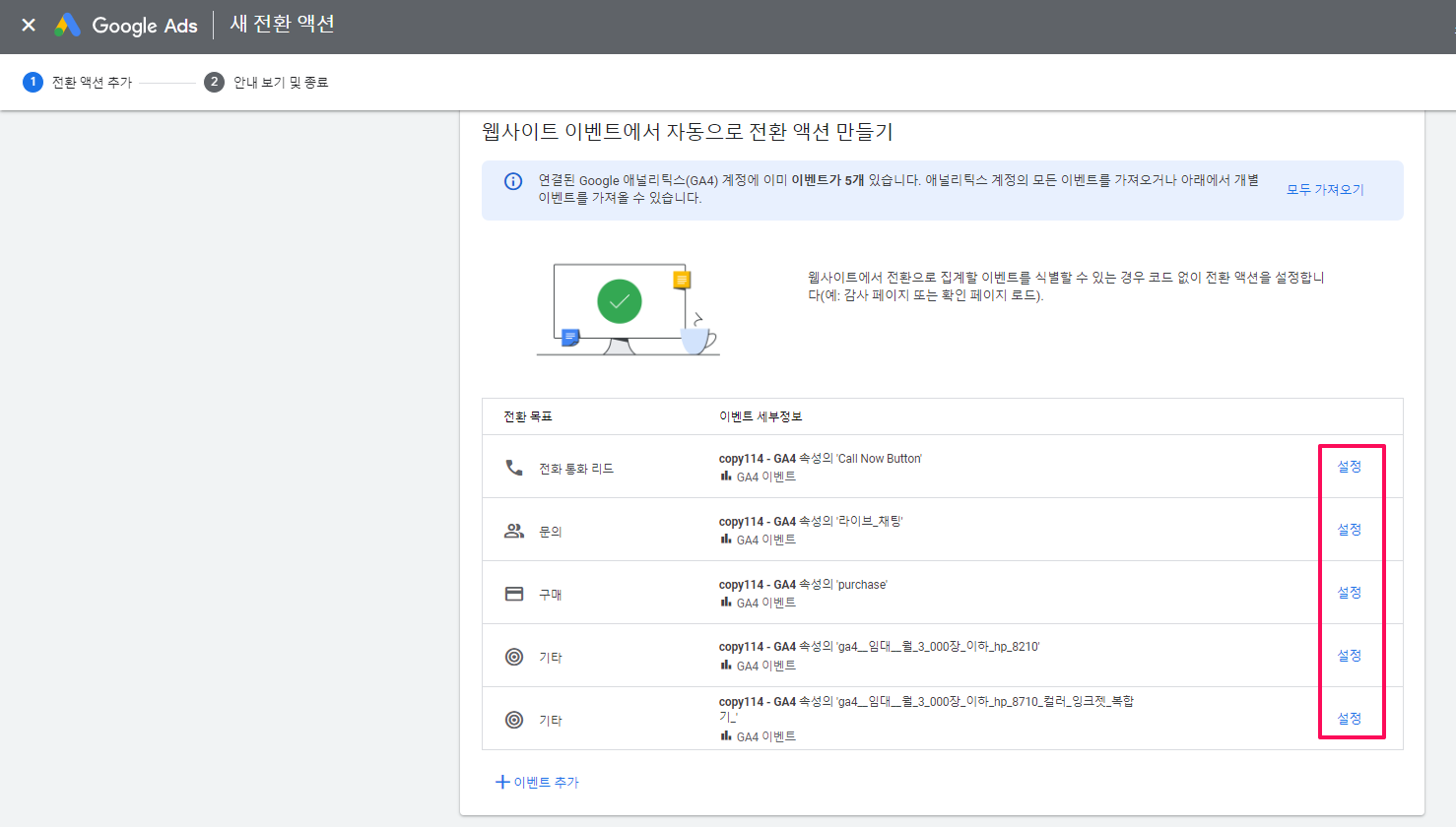Open 설정 for the 컬러_잉크젯_복합기 event

pyautogui.click(x=1351, y=718)
